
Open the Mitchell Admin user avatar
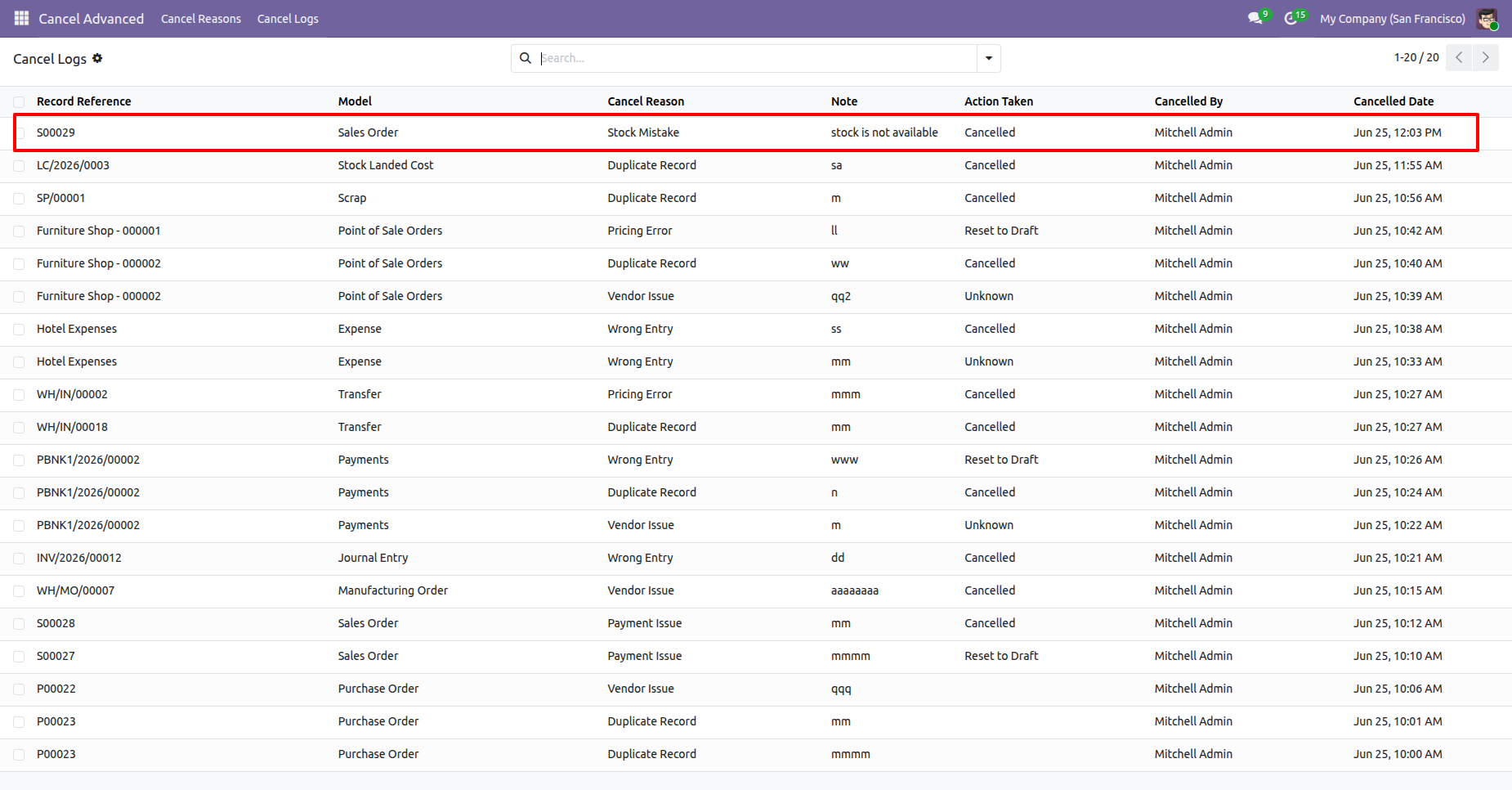[1487, 19]
